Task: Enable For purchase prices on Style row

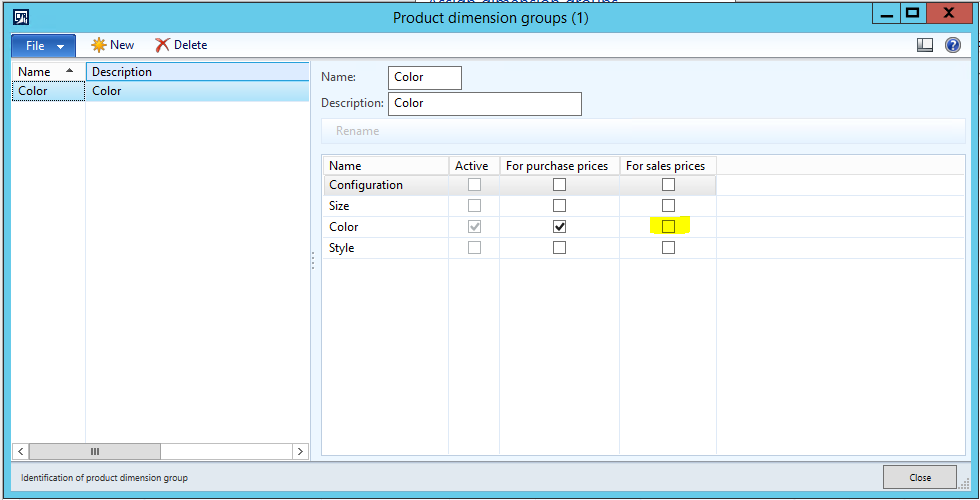Action: [x=559, y=248]
